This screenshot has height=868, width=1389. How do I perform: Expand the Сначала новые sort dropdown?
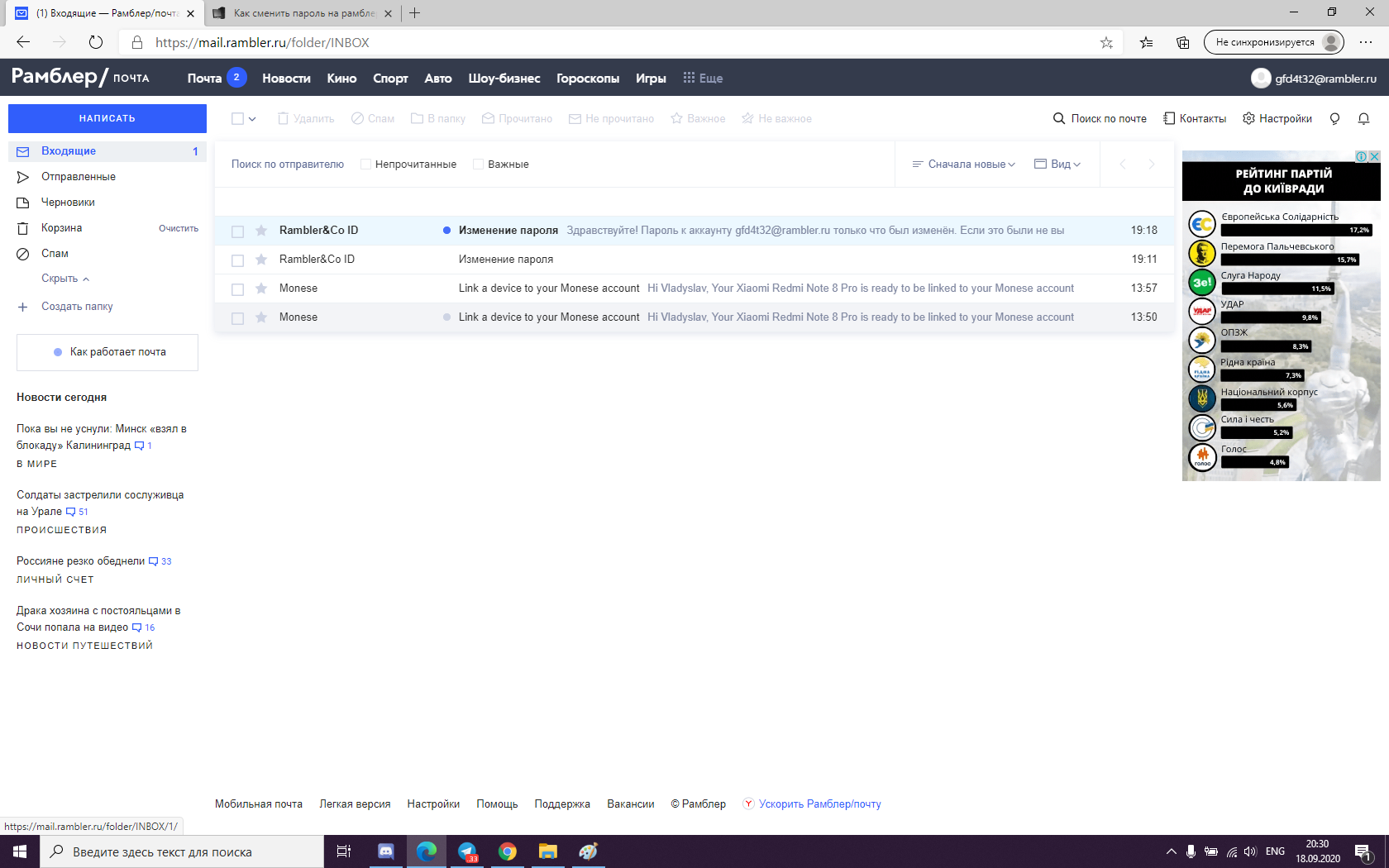tap(964, 165)
